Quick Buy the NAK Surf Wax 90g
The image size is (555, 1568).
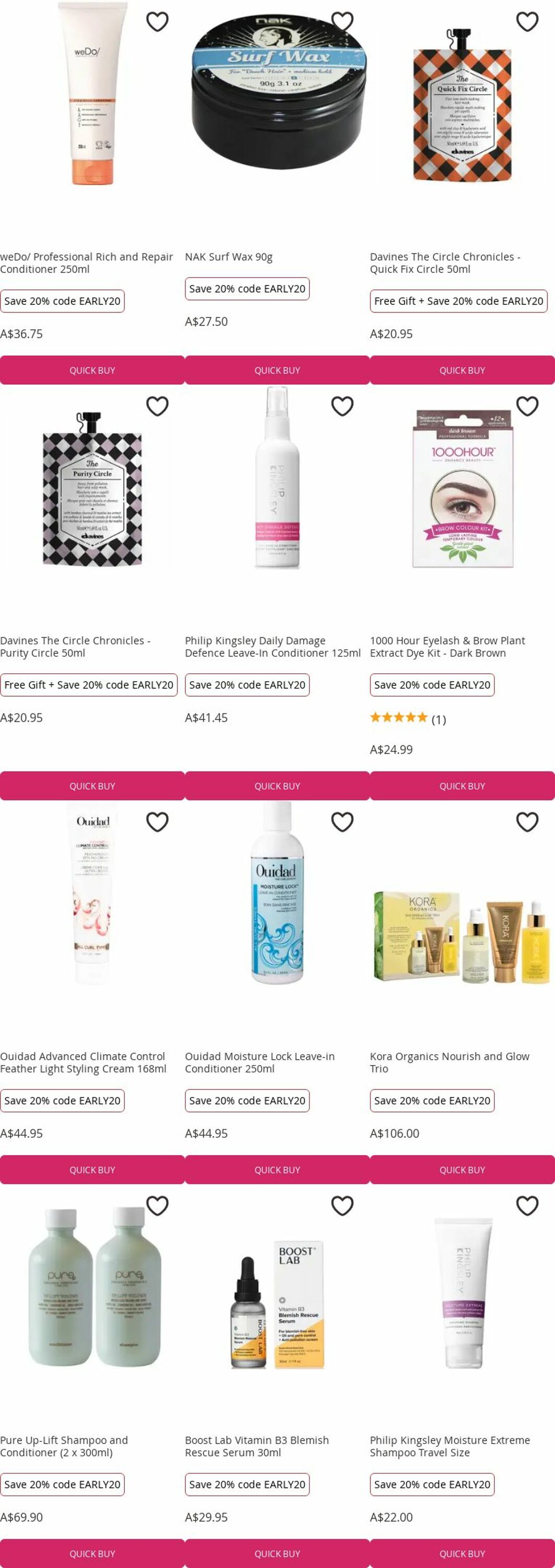pos(277,370)
